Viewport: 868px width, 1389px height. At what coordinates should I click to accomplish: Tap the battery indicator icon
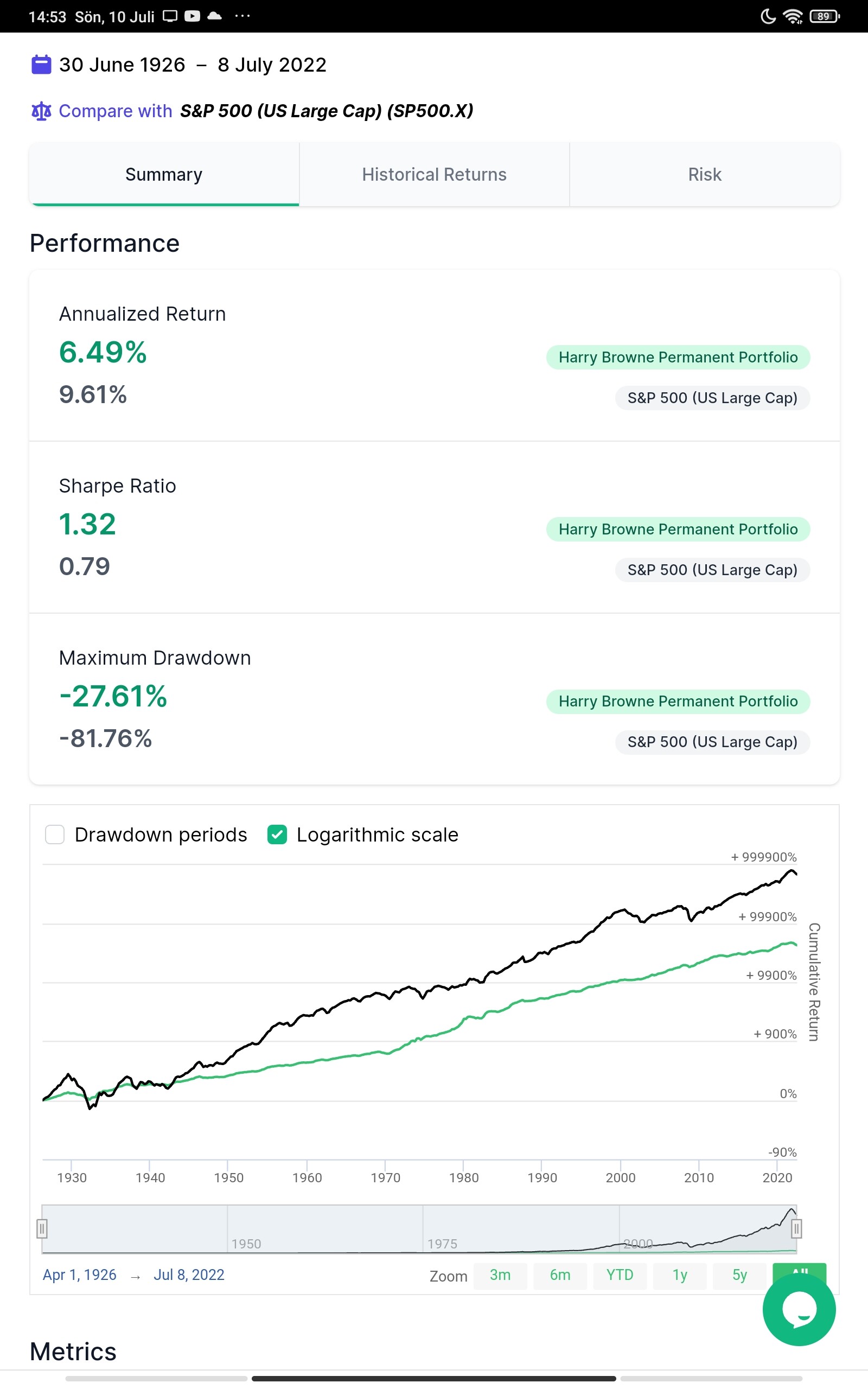[x=825, y=17]
